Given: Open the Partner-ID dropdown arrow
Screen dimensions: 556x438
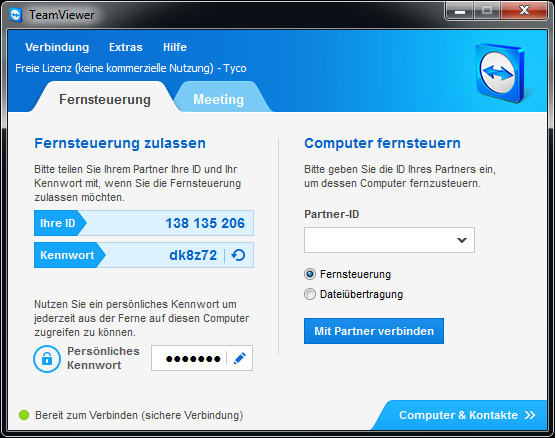Looking at the screenshot, I should click(462, 240).
